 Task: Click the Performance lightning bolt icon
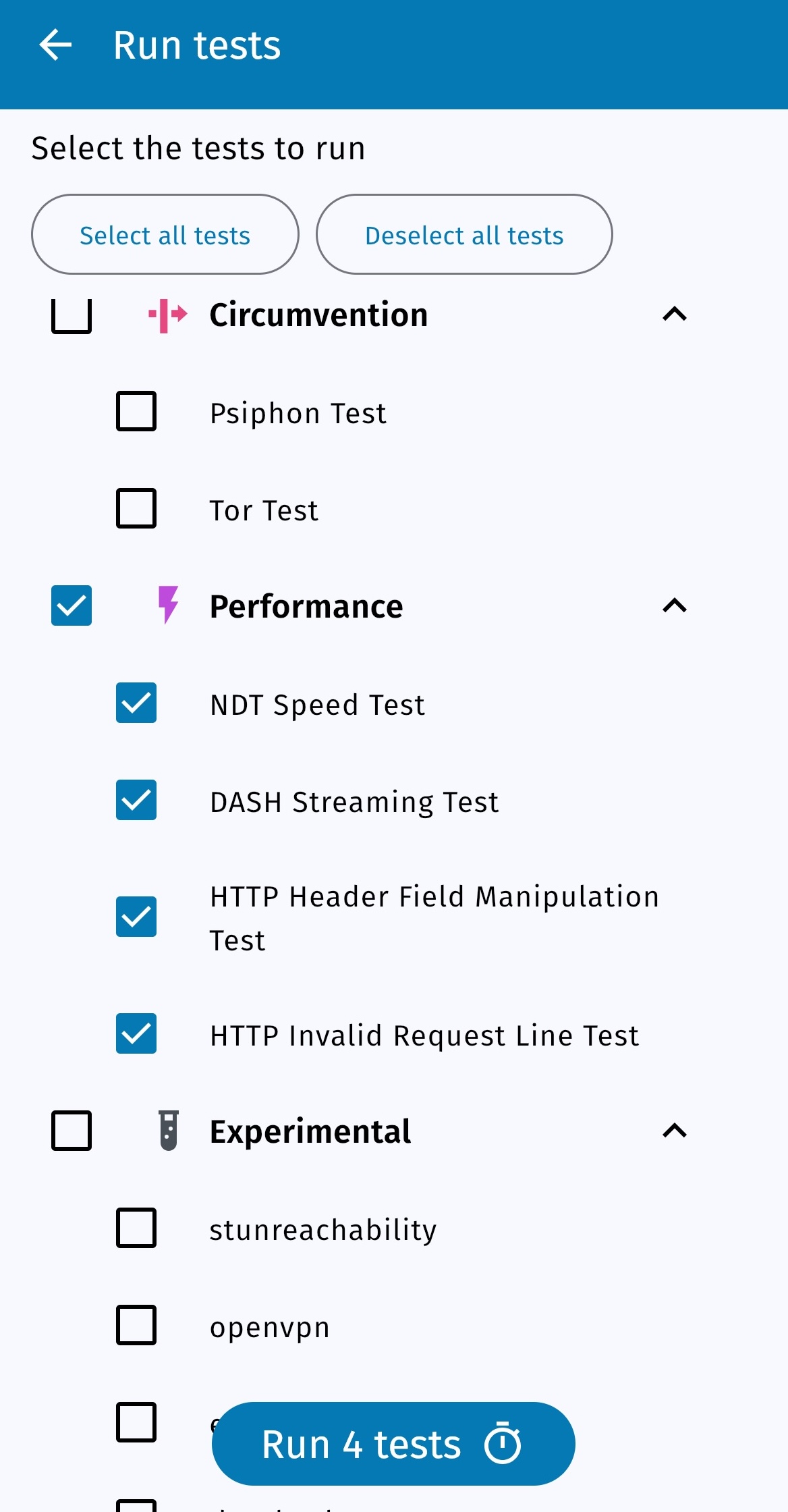pos(168,605)
